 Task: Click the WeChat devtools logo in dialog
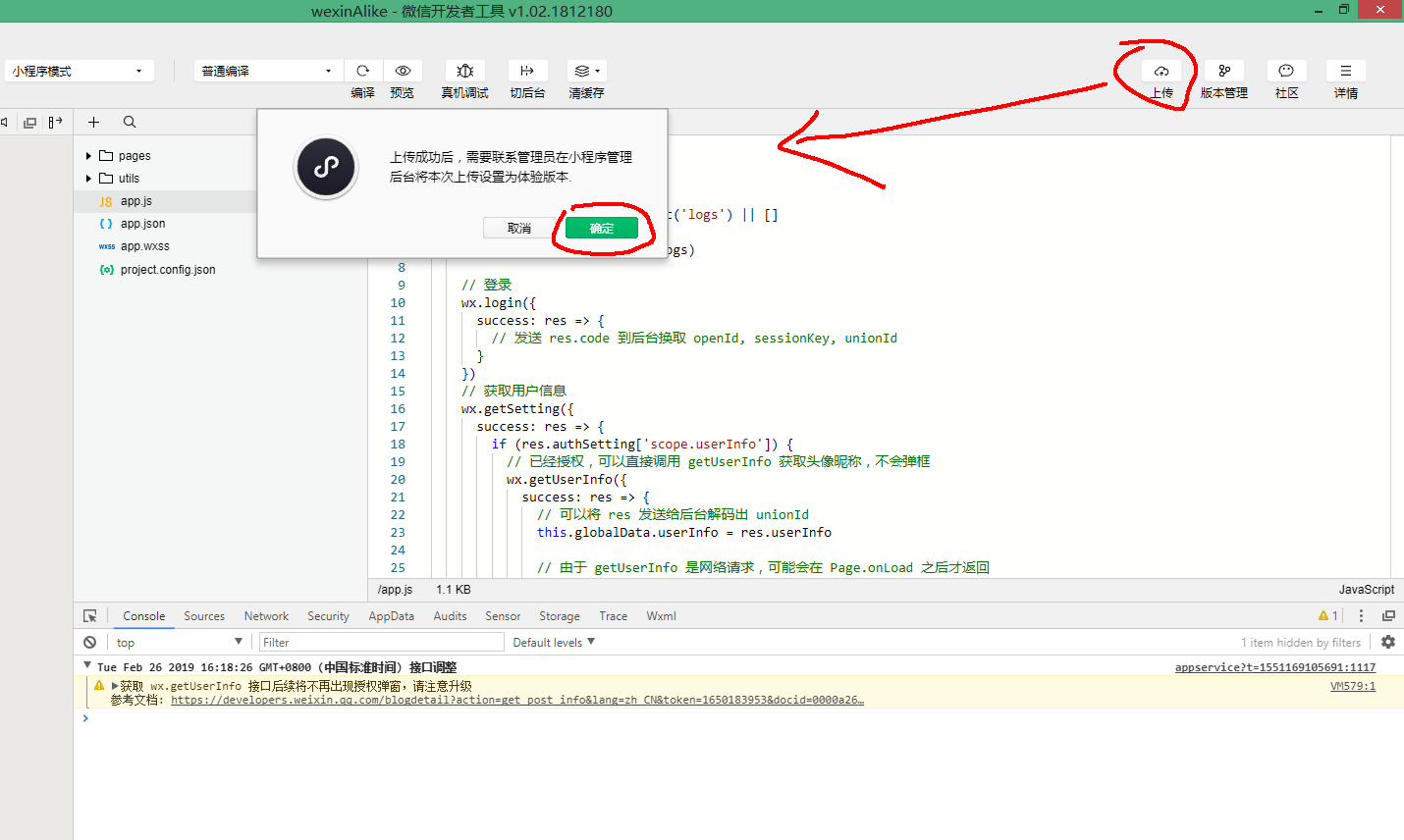(326, 167)
